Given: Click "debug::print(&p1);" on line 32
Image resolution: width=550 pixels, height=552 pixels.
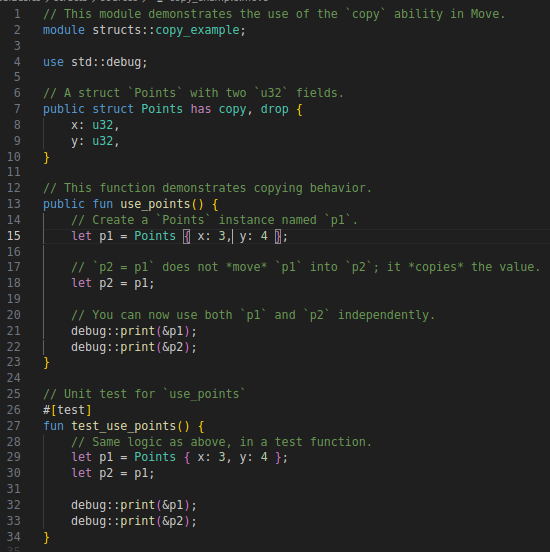Looking at the screenshot, I should click(x=134, y=505).
